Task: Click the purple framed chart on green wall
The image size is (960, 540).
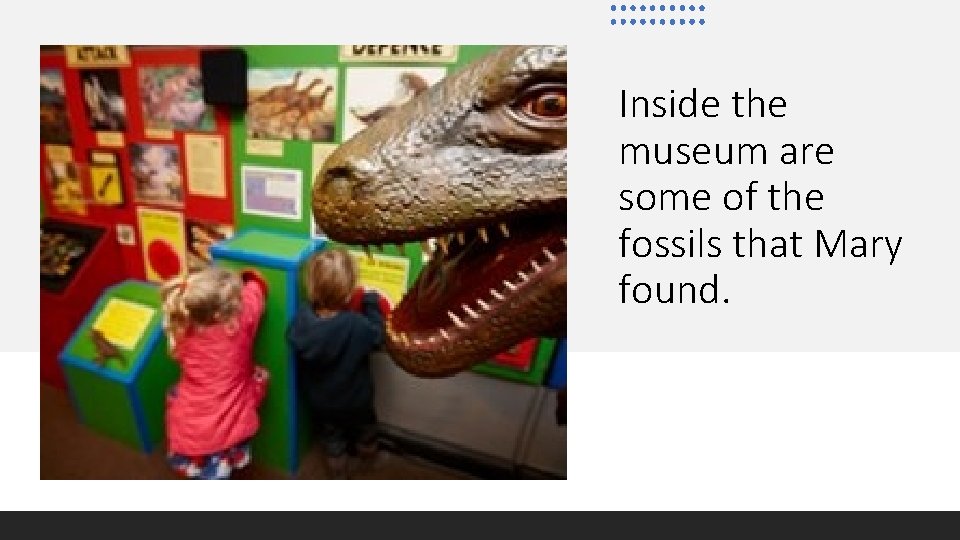Action: (x=272, y=193)
